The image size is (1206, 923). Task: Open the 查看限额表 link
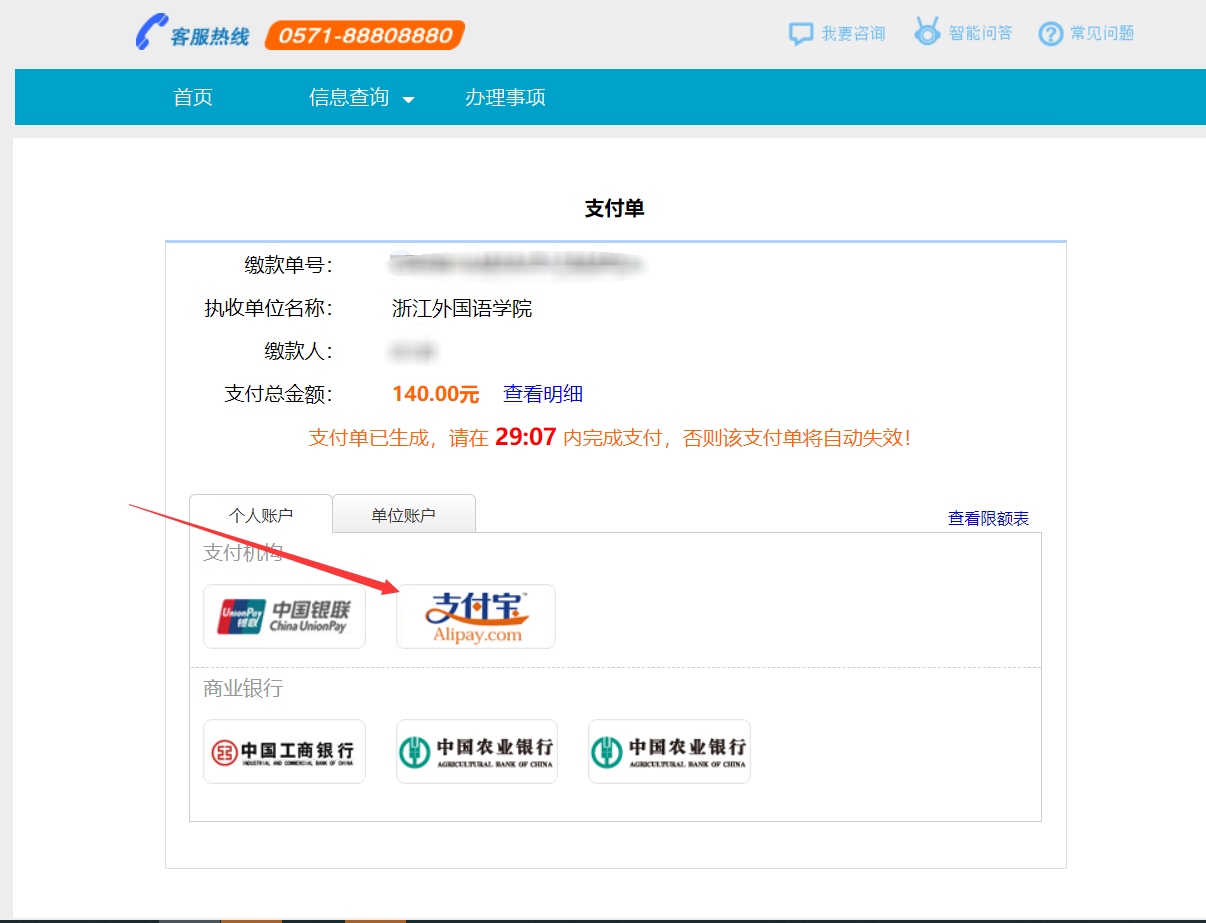(x=988, y=518)
